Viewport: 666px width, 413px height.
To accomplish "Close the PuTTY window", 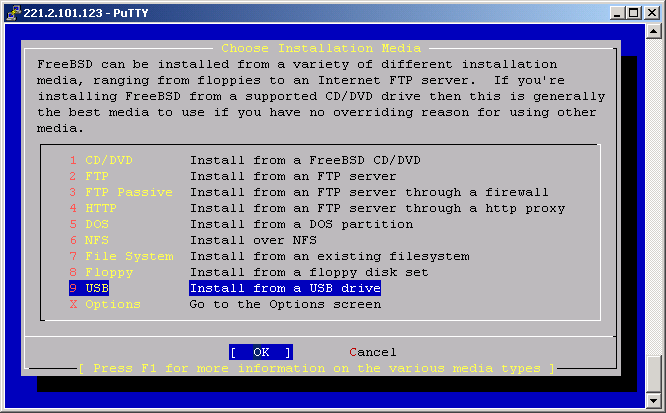I will [651, 13].
